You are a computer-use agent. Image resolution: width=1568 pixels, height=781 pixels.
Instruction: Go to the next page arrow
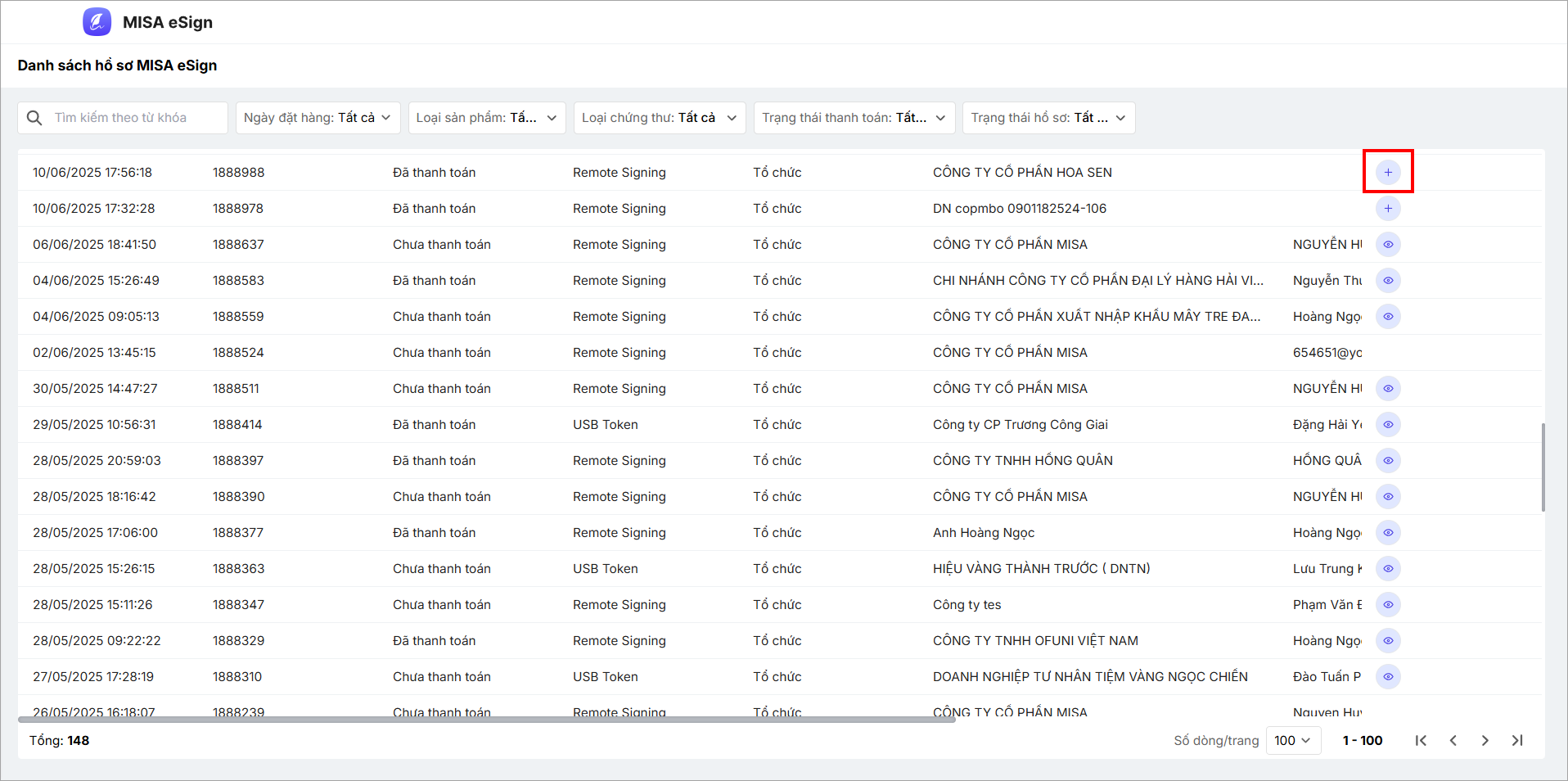coord(1485,740)
